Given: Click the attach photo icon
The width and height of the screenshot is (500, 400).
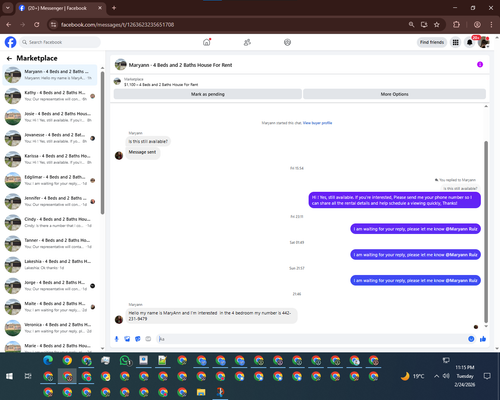Looking at the screenshot, I should [x=127, y=339].
